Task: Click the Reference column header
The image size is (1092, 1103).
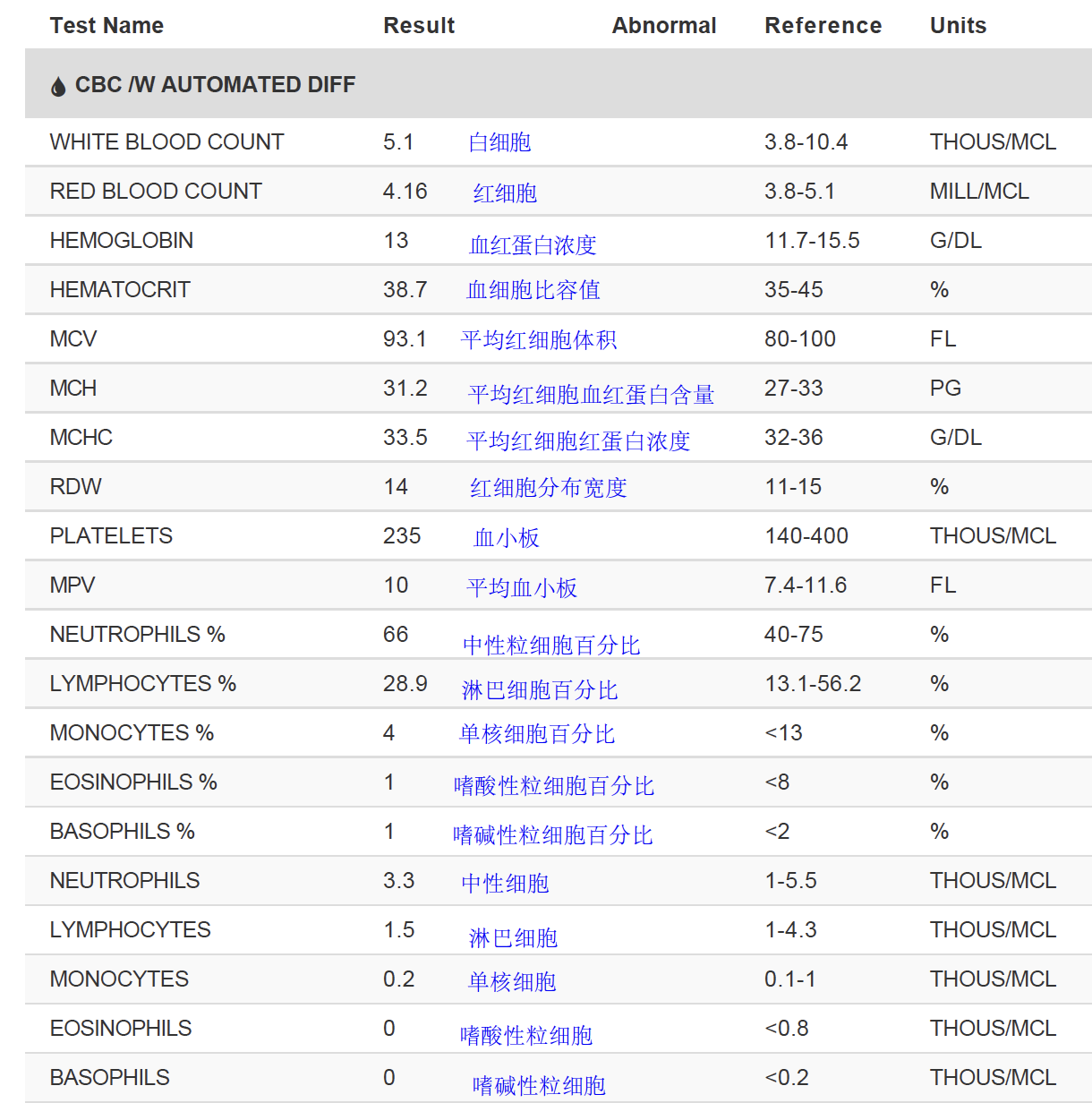Action: [823, 25]
